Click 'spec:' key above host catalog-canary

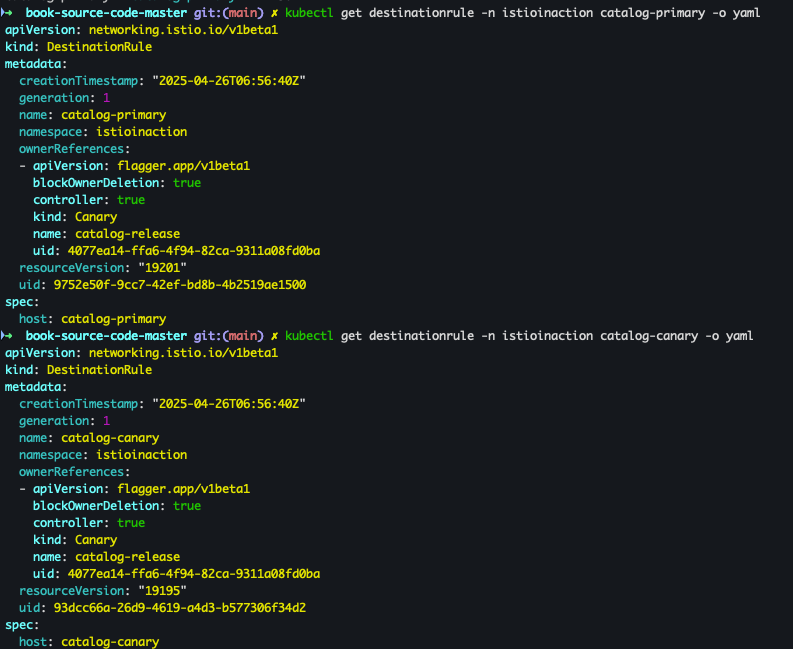click(x=22, y=625)
